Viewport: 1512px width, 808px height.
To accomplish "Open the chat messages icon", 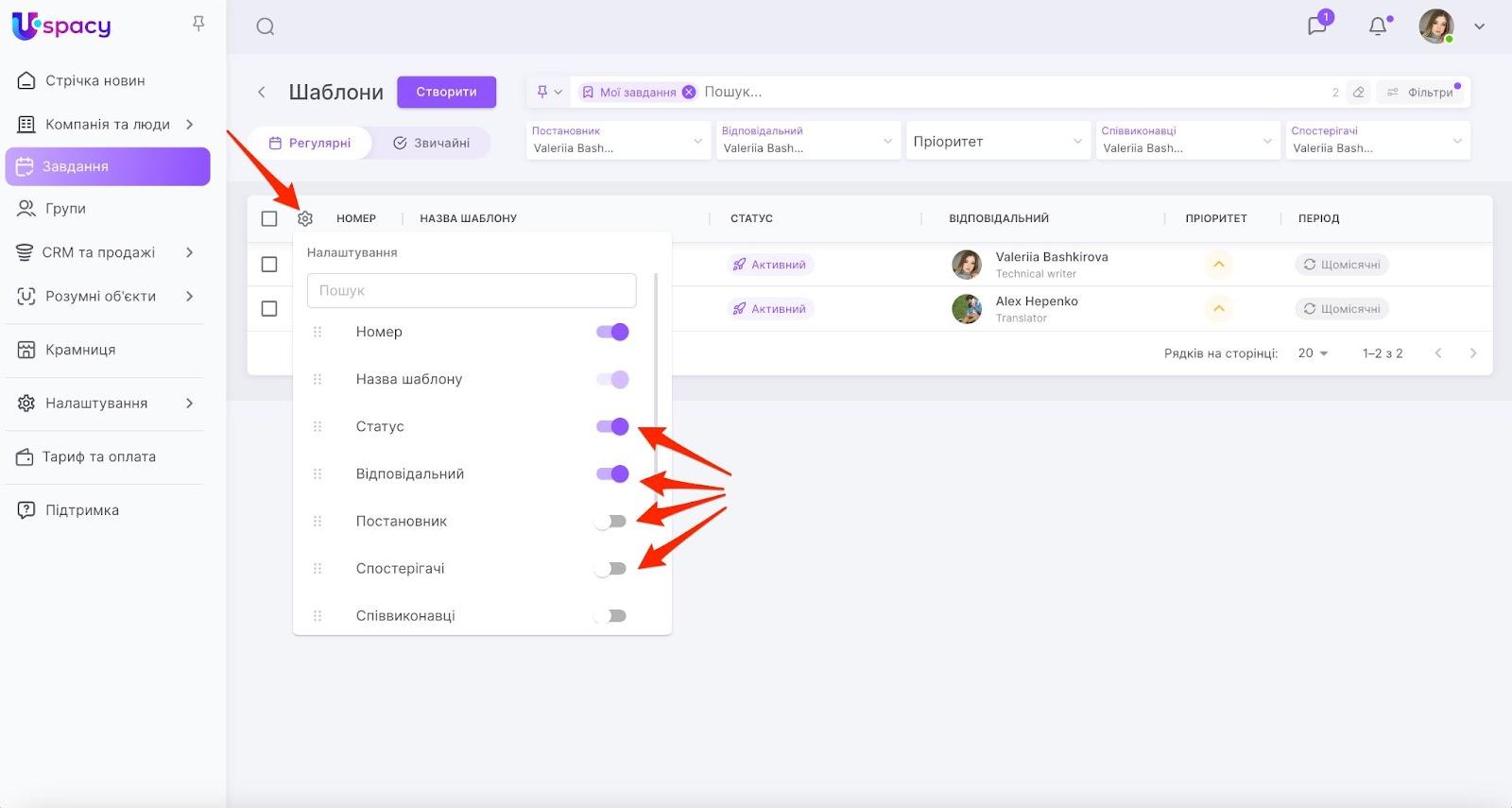I will [1317, 26].
